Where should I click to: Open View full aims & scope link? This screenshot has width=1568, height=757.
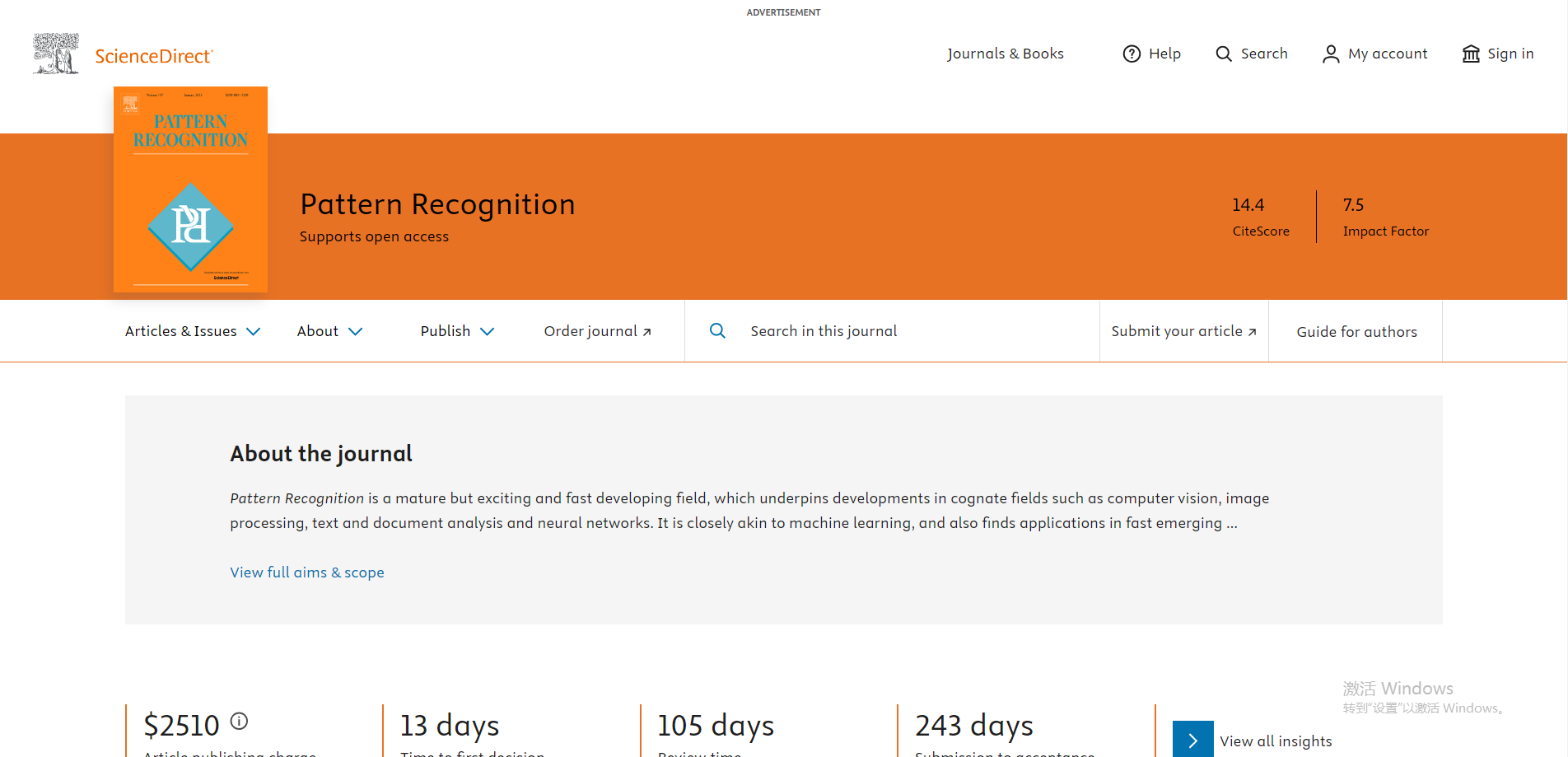coord(307,572)
